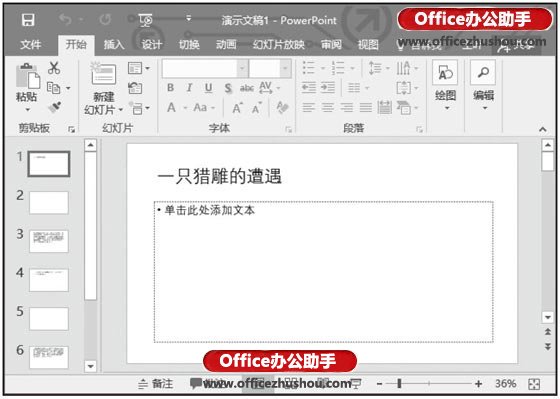Click the Increase List Level icon

(328, 88)
